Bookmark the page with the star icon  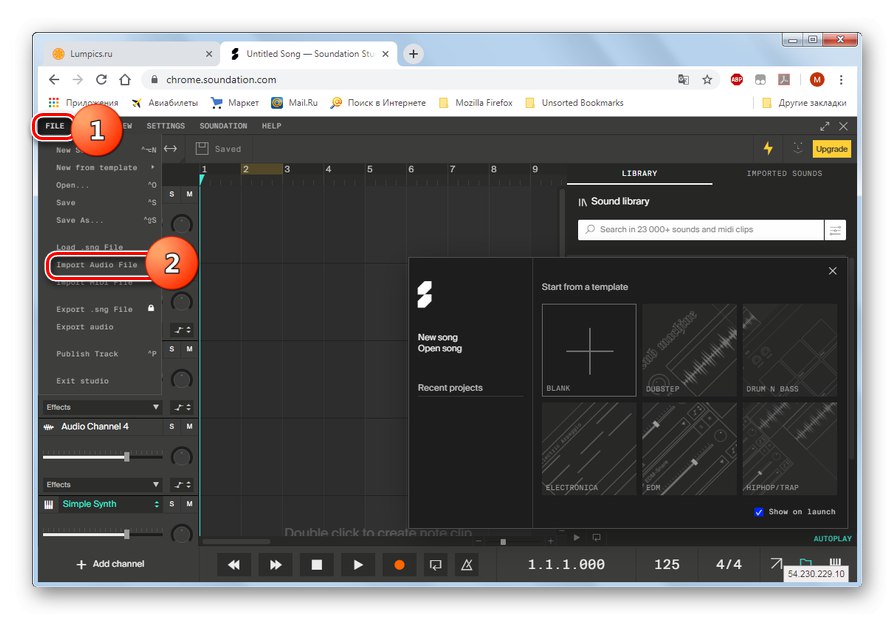[707, 79]
